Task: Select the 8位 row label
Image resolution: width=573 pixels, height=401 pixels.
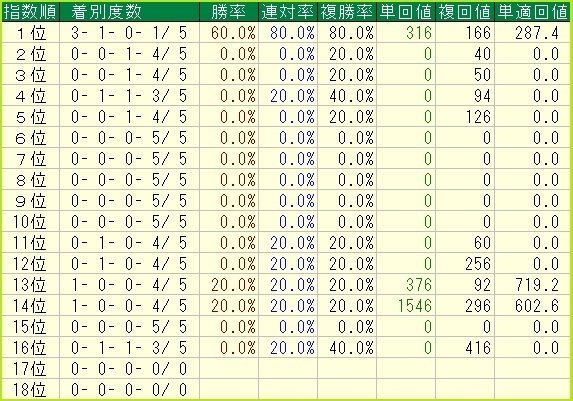Action: 31,180
